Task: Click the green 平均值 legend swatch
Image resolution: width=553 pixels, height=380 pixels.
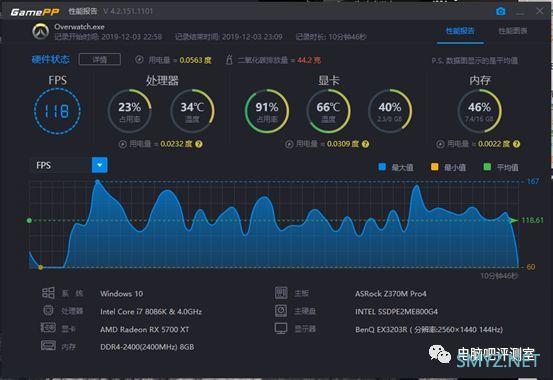Action: (x=487, y=167)
